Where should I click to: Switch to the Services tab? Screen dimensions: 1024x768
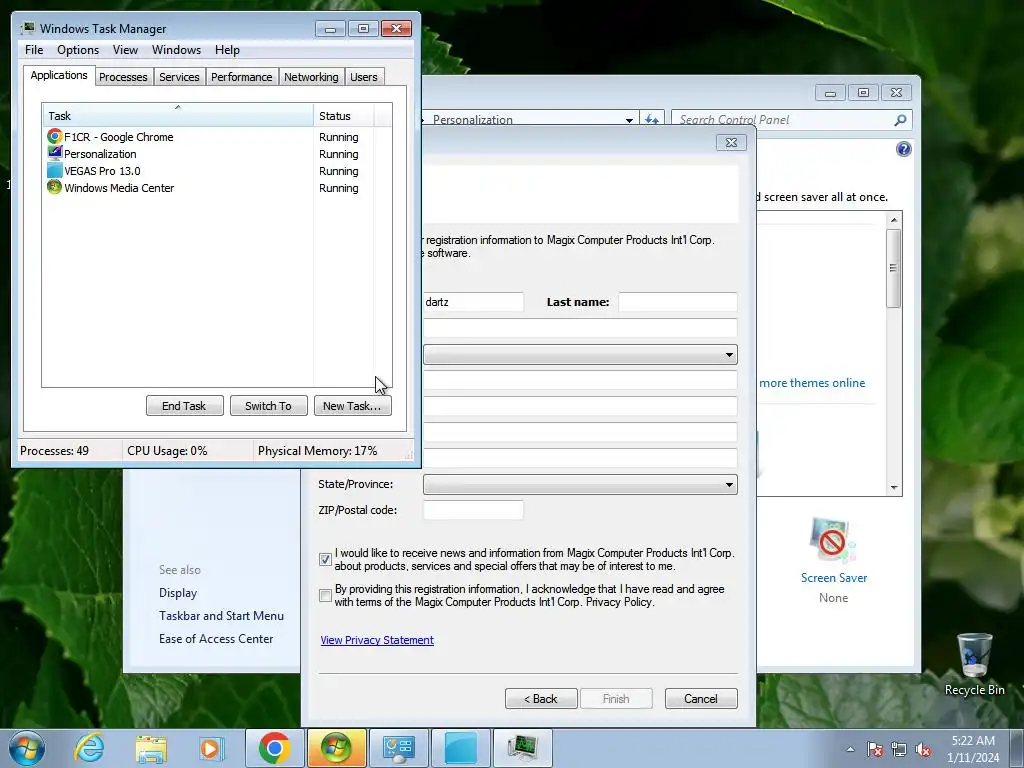pyautogui.click(x=179, y=77)
